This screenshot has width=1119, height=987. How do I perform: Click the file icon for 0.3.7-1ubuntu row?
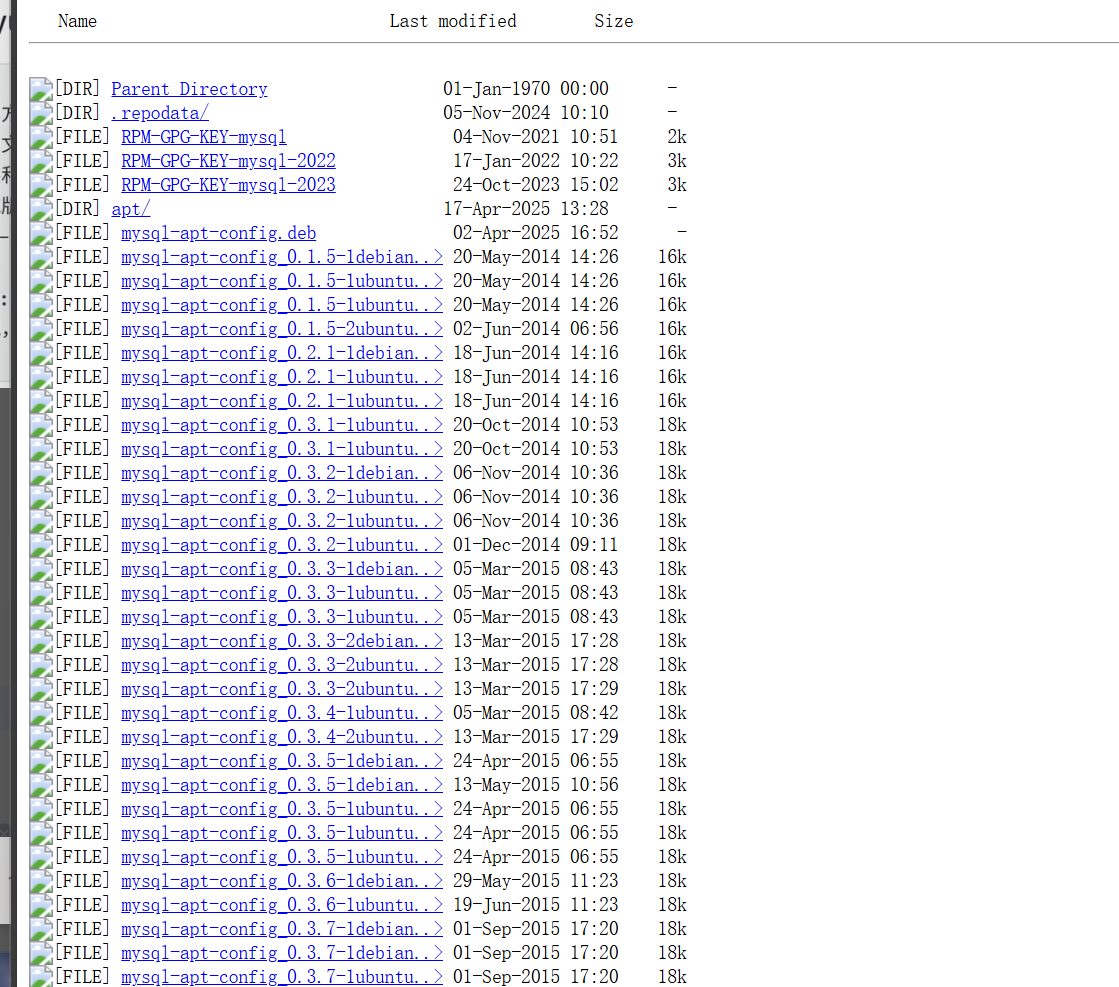41,976
